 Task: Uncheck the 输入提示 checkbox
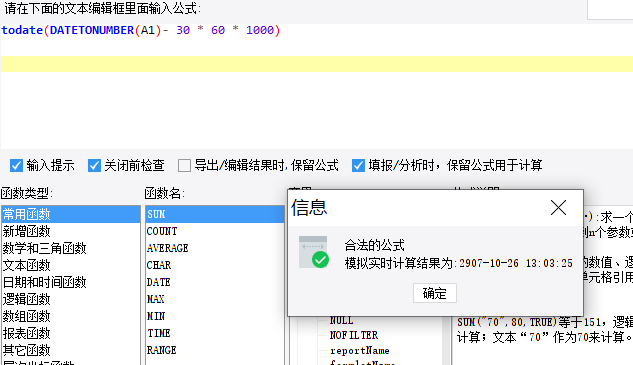(x=16, y=165)
